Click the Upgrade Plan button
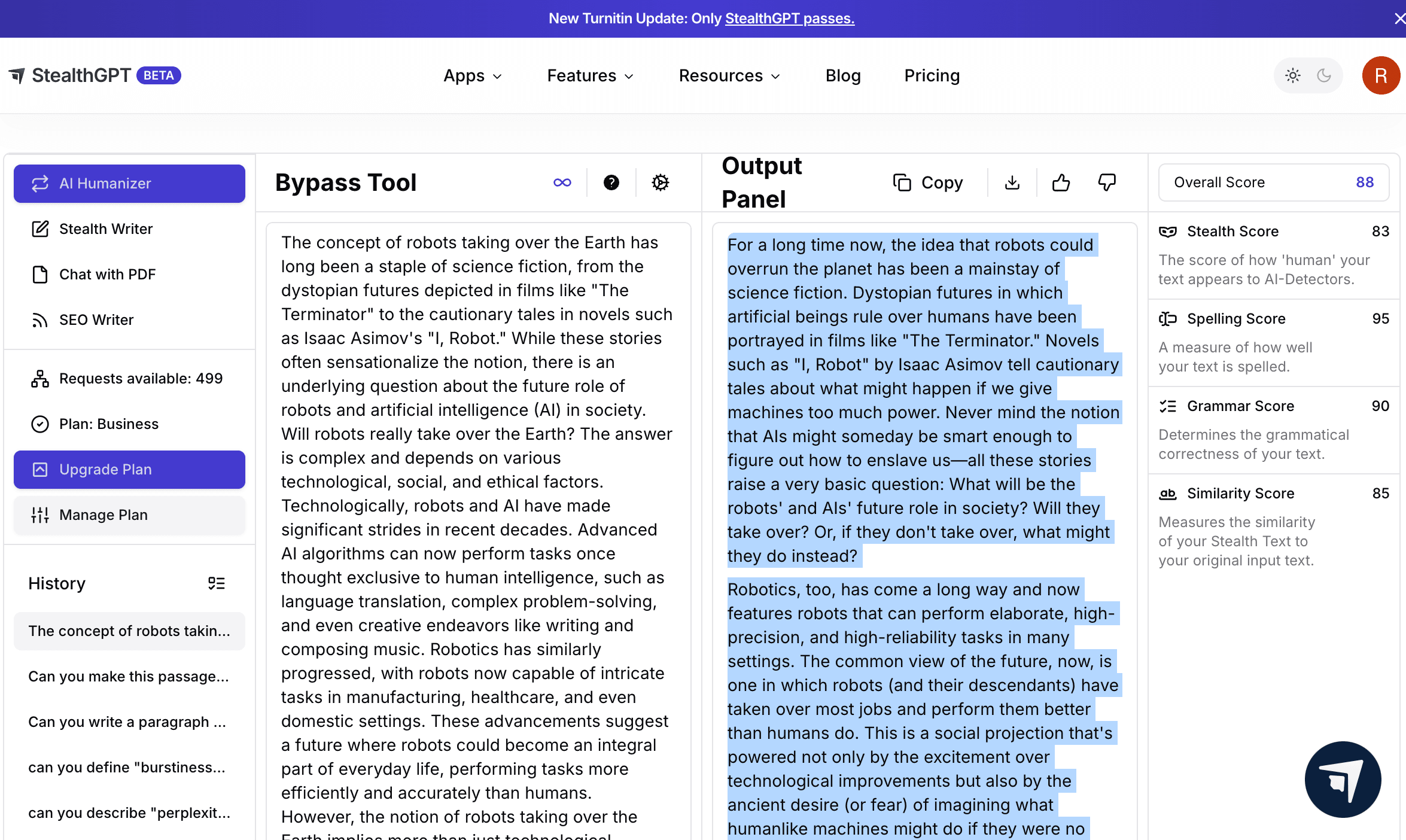The height and width of the screenshot is (840, 1406). tap(129, 470)
